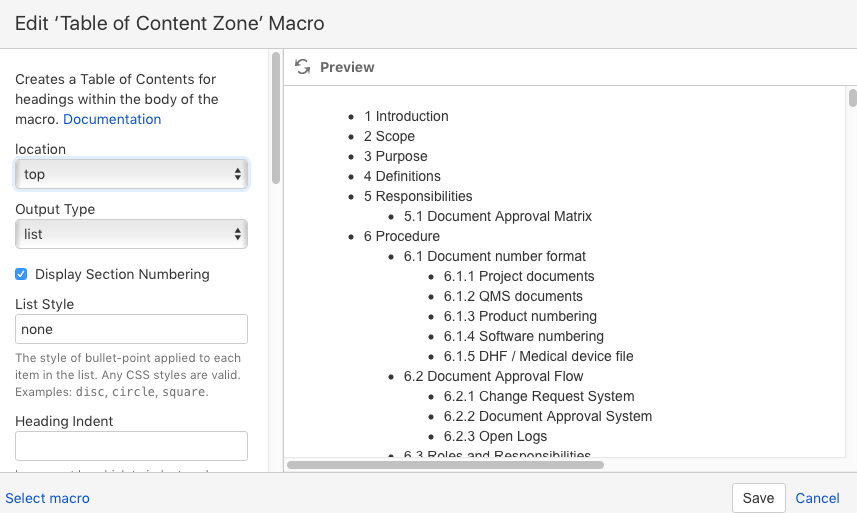Image resolution: width=857 pixels, height=513 pixels.
Task: Open the Output Type dropdown set to list
Action: coord(131,234)
